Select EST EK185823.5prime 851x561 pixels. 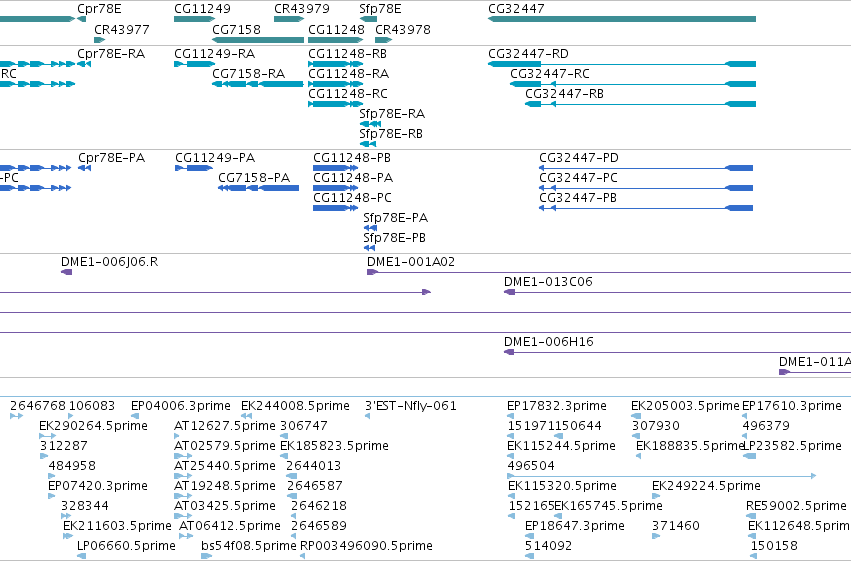point(334,446)
